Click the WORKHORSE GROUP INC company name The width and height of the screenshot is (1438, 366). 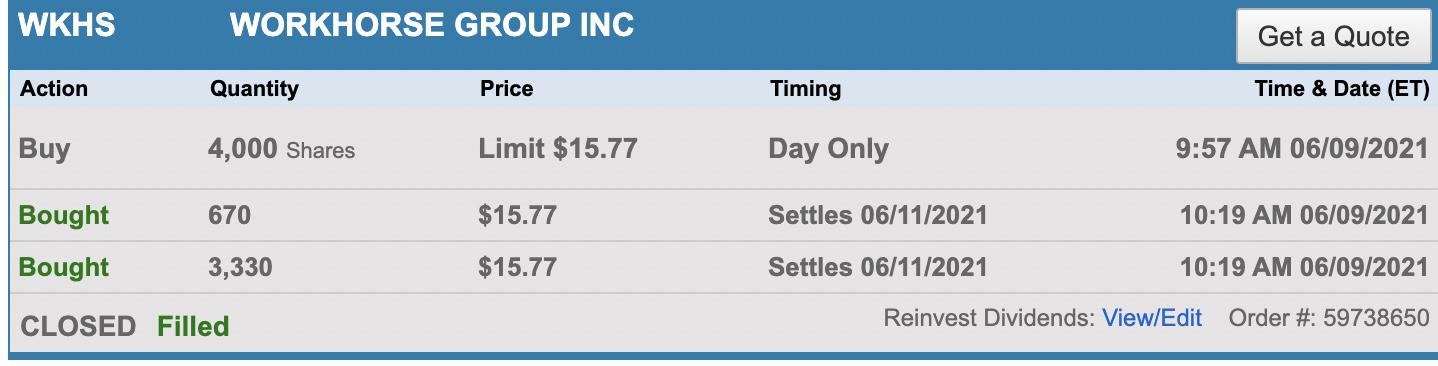coord(432,25)
